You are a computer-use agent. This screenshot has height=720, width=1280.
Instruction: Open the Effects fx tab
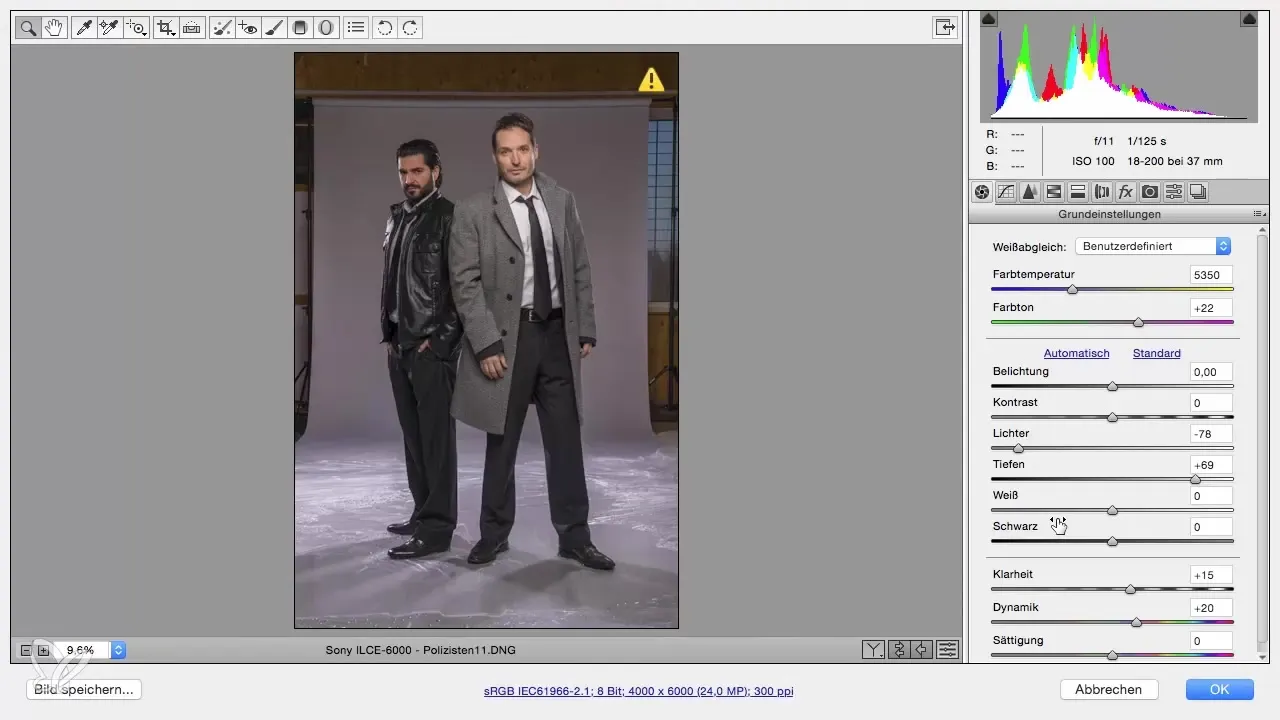[x=1126, y=192]
